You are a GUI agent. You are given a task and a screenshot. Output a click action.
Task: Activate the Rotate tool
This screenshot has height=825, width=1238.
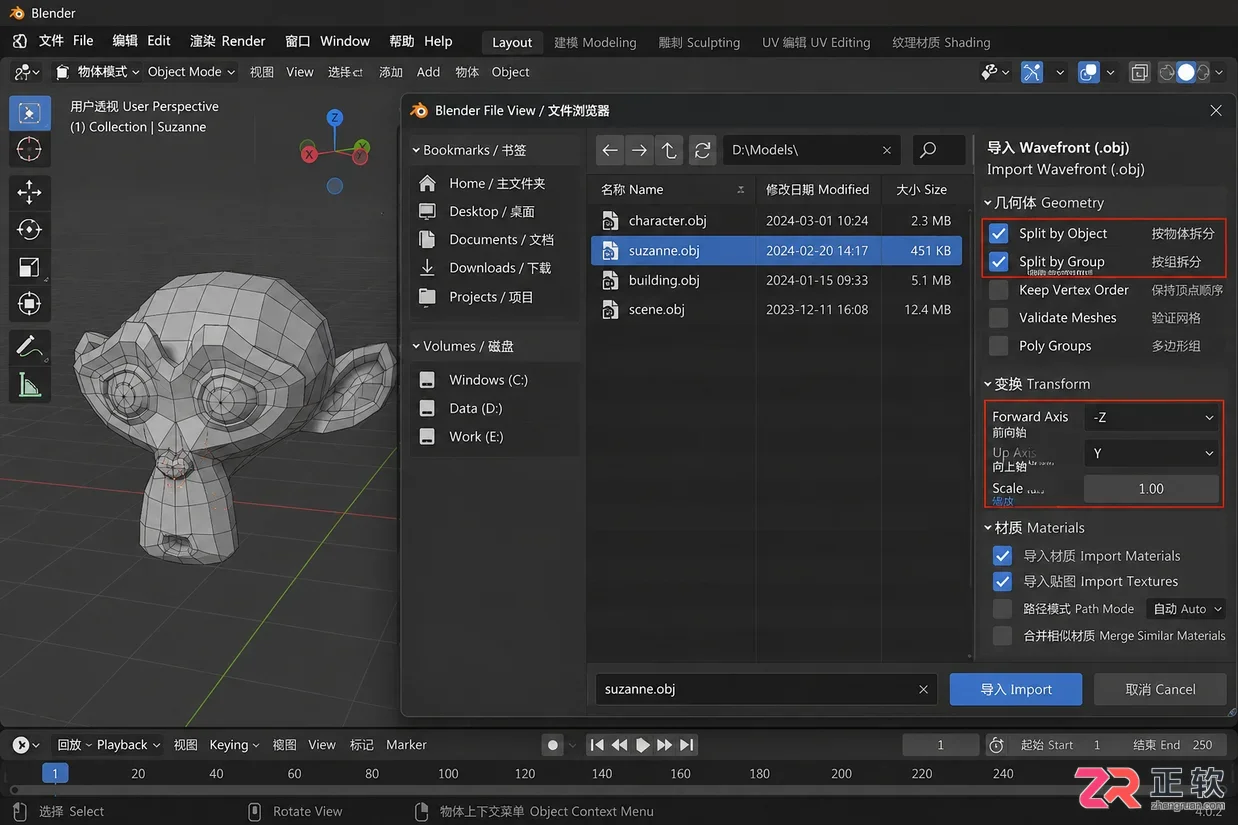(x=30, y=229)
